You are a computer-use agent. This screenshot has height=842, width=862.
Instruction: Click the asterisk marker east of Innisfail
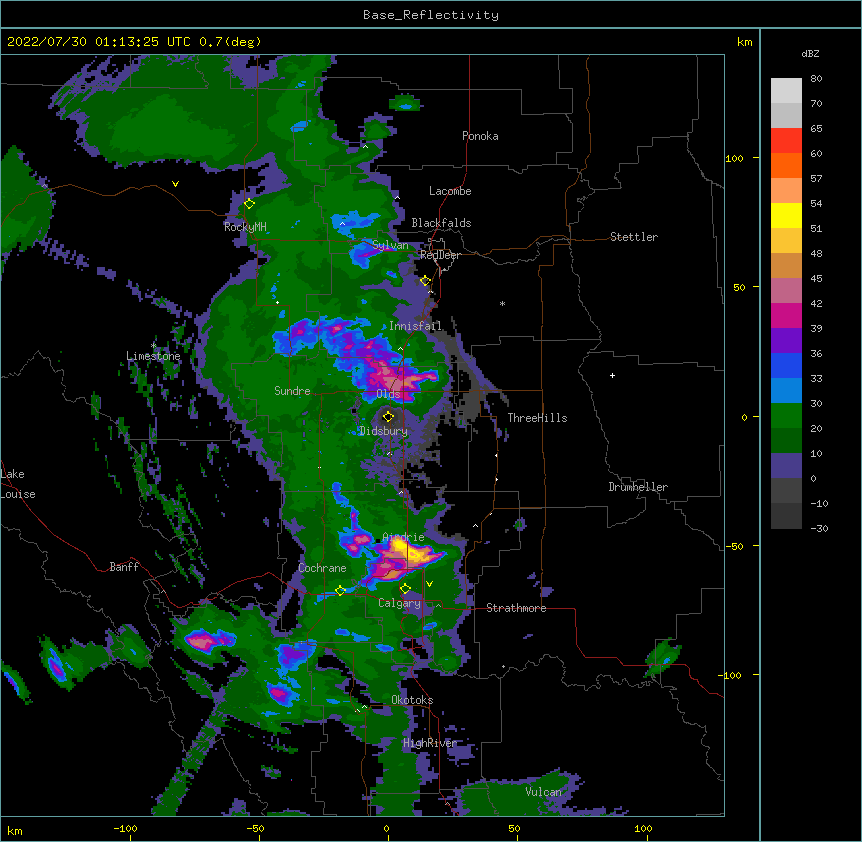tap(502, 303)
